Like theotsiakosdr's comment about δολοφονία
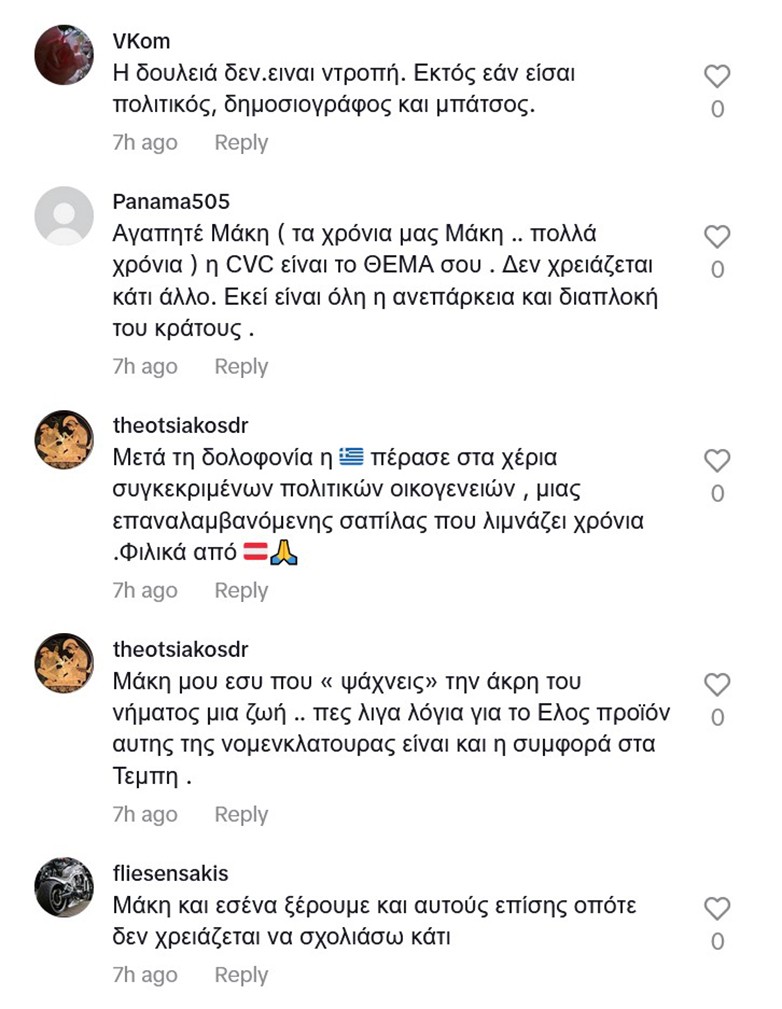The height and width of the screenshot is (1009, 782). tap(717, 461)
